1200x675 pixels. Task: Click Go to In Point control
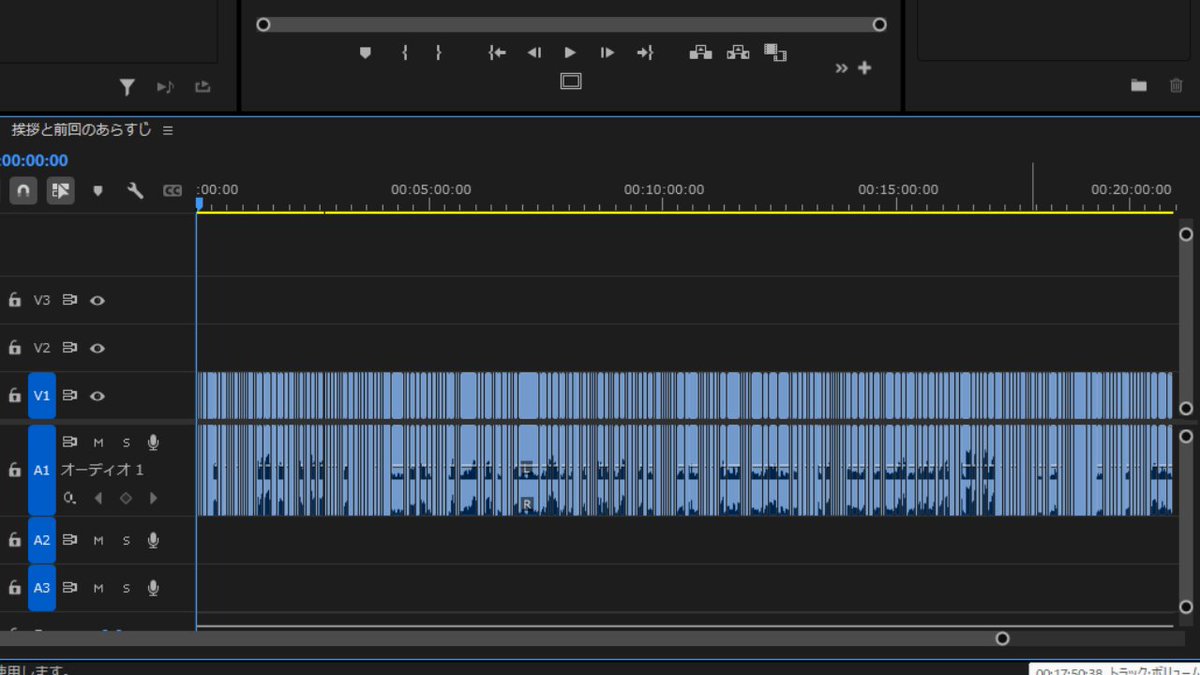497,52
